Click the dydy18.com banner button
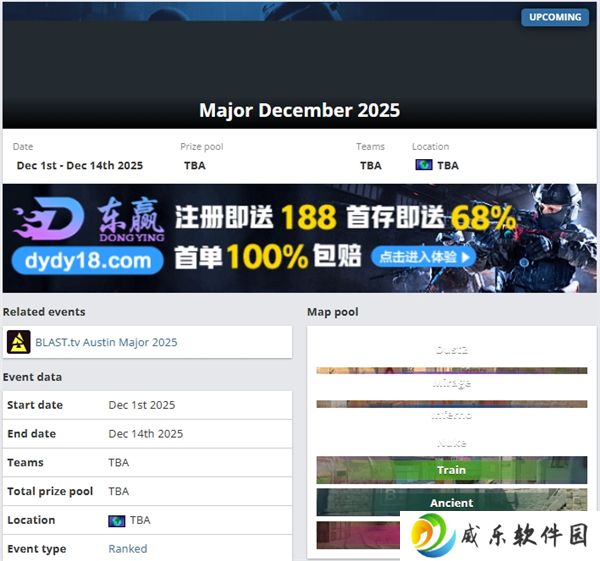Image resolution: width=600 pixels, height=561 pixels. tap(88, 261)
